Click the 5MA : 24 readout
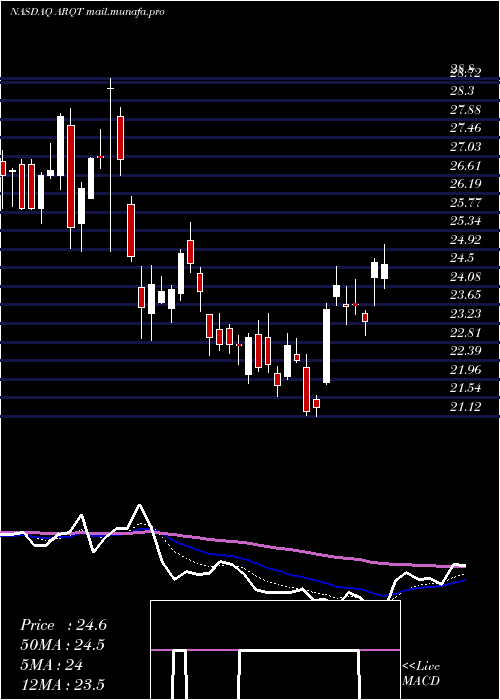500x700 pixels. [51, 665]
